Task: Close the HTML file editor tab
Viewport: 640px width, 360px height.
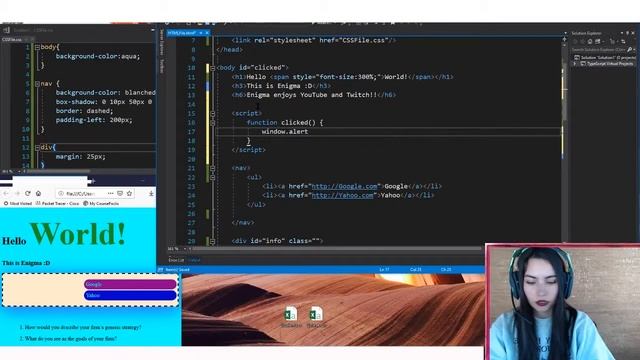Action: pyautogui.click(x=207, y=33)
